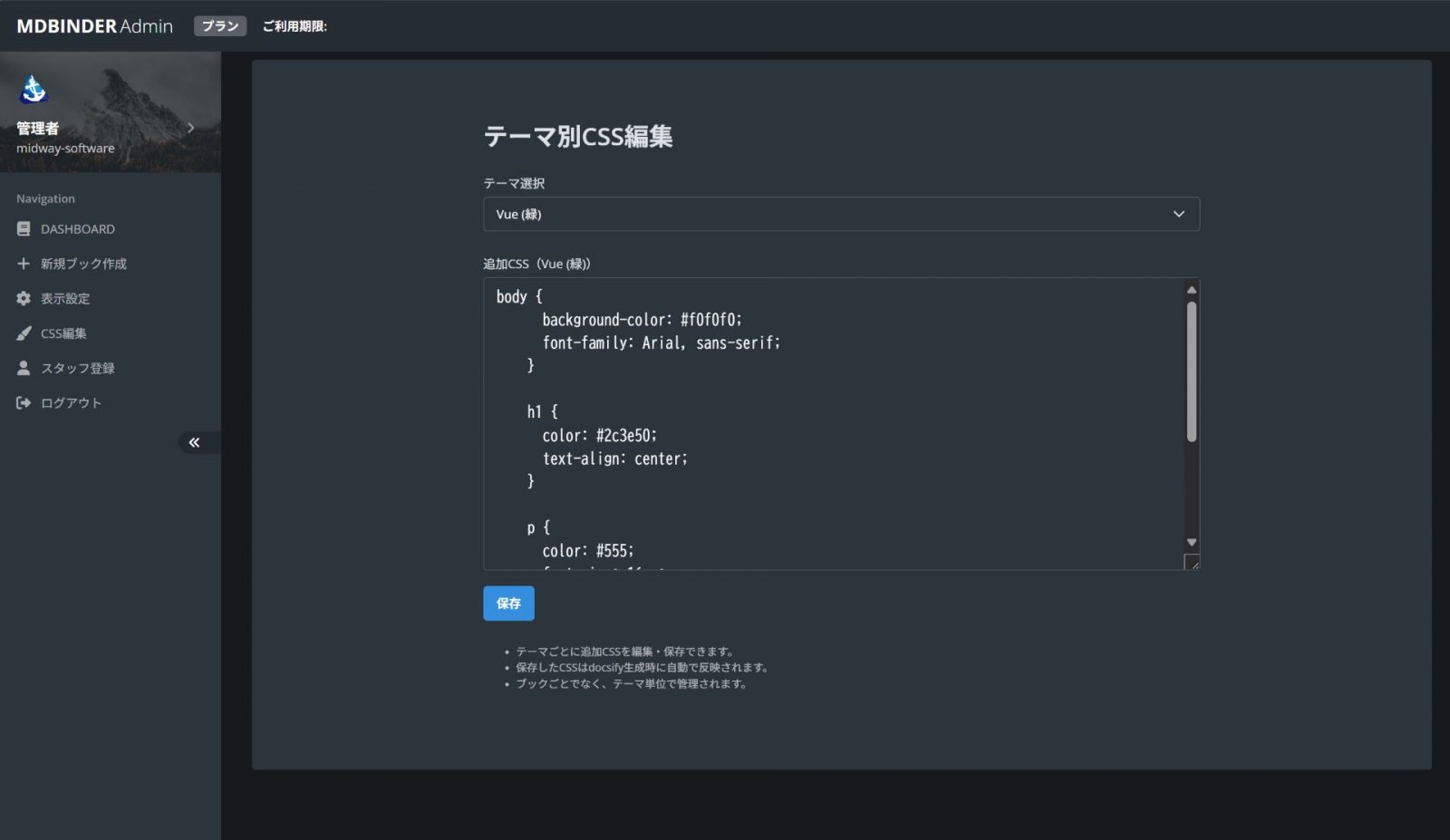Click the logout arrow icon

point(24,402)
